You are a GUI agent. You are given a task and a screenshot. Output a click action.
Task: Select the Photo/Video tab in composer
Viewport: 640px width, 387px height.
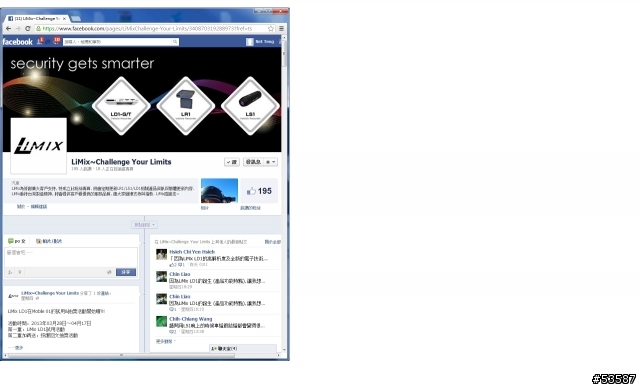click(x=49, y=241)
